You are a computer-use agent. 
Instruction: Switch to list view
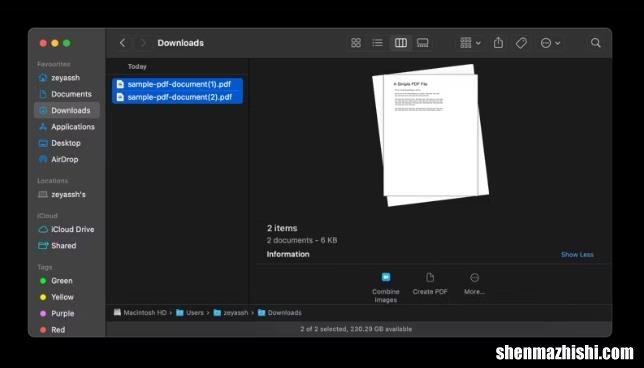(x=377, y=43)
